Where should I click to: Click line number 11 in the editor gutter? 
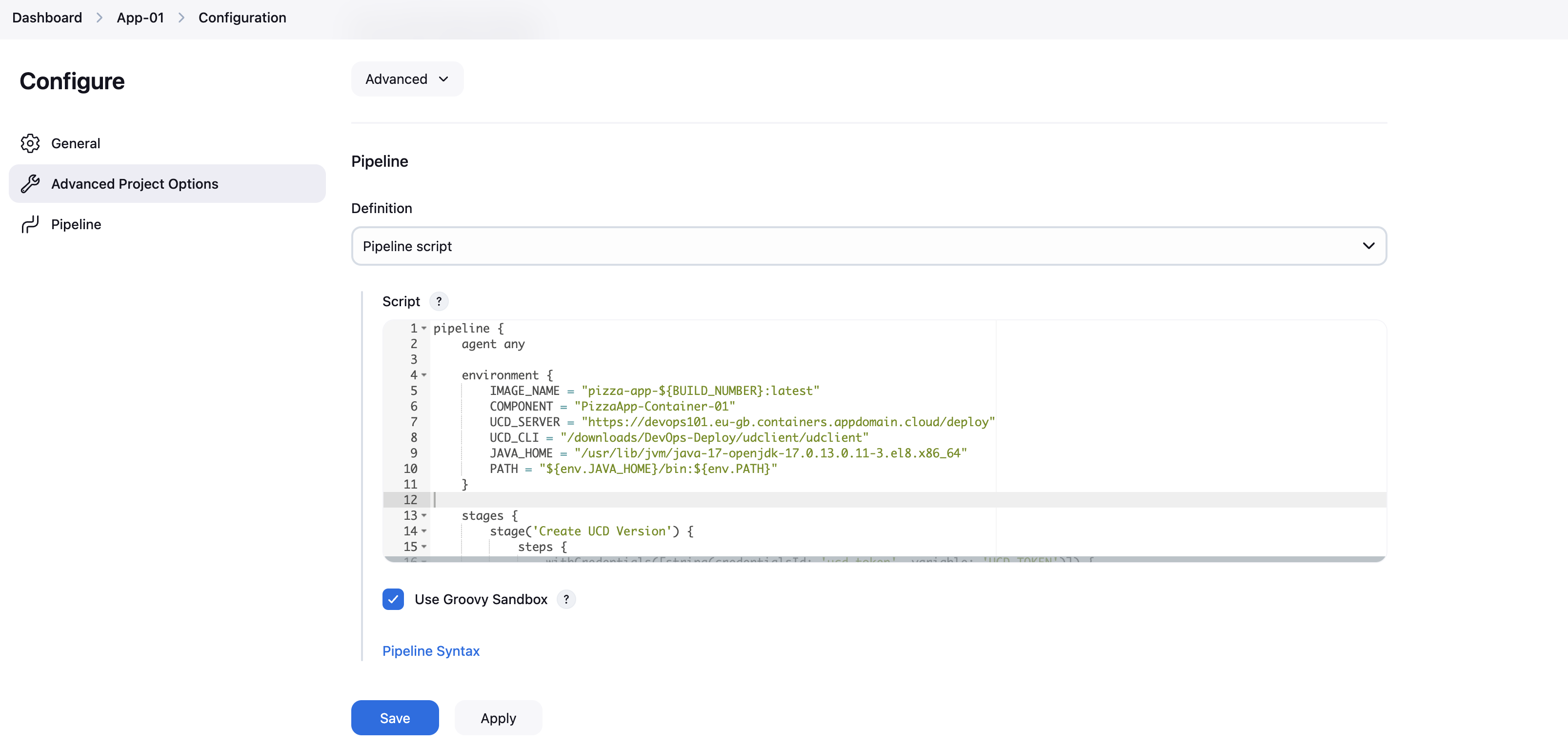[x=410, y=484]
